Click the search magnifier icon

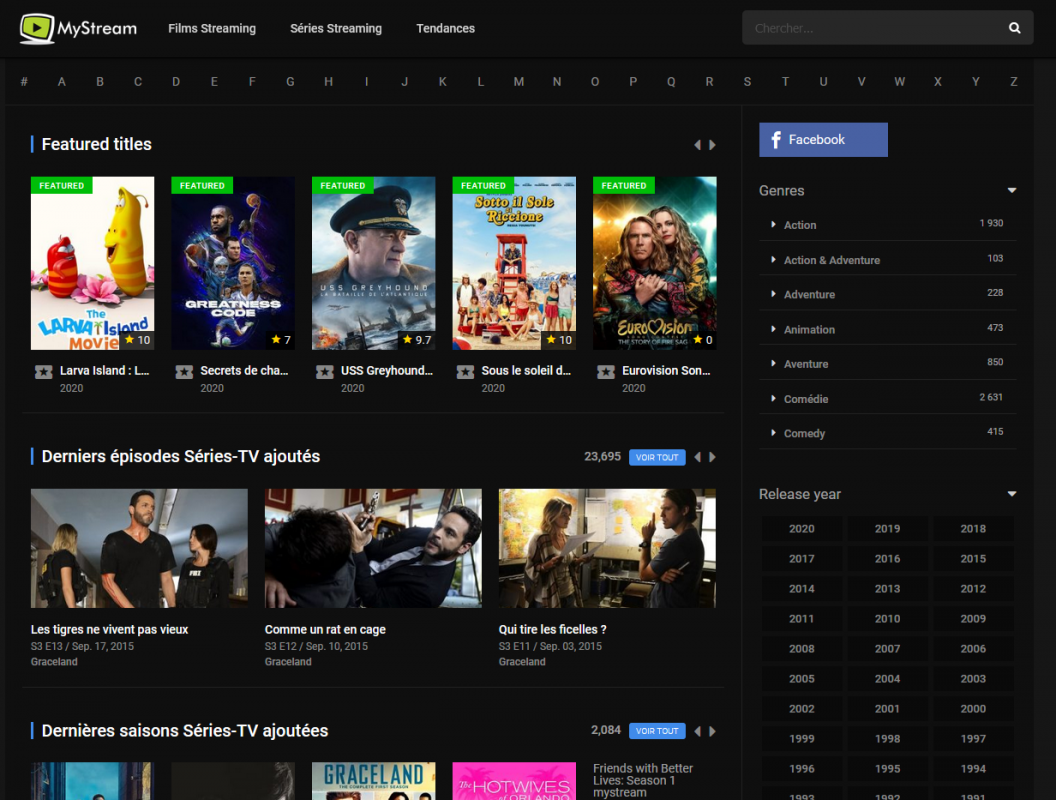(x=1014, y=28)
